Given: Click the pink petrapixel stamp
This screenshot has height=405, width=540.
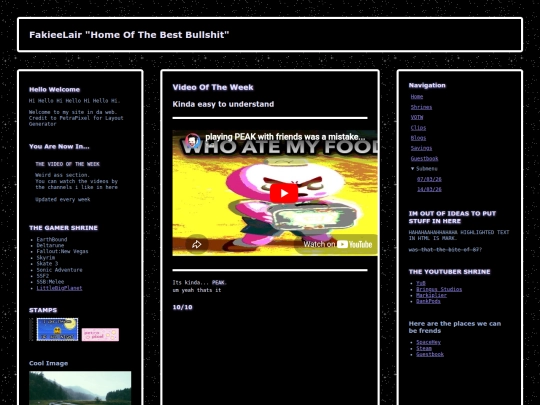Looking at the screenshot, I should [100, 334].
